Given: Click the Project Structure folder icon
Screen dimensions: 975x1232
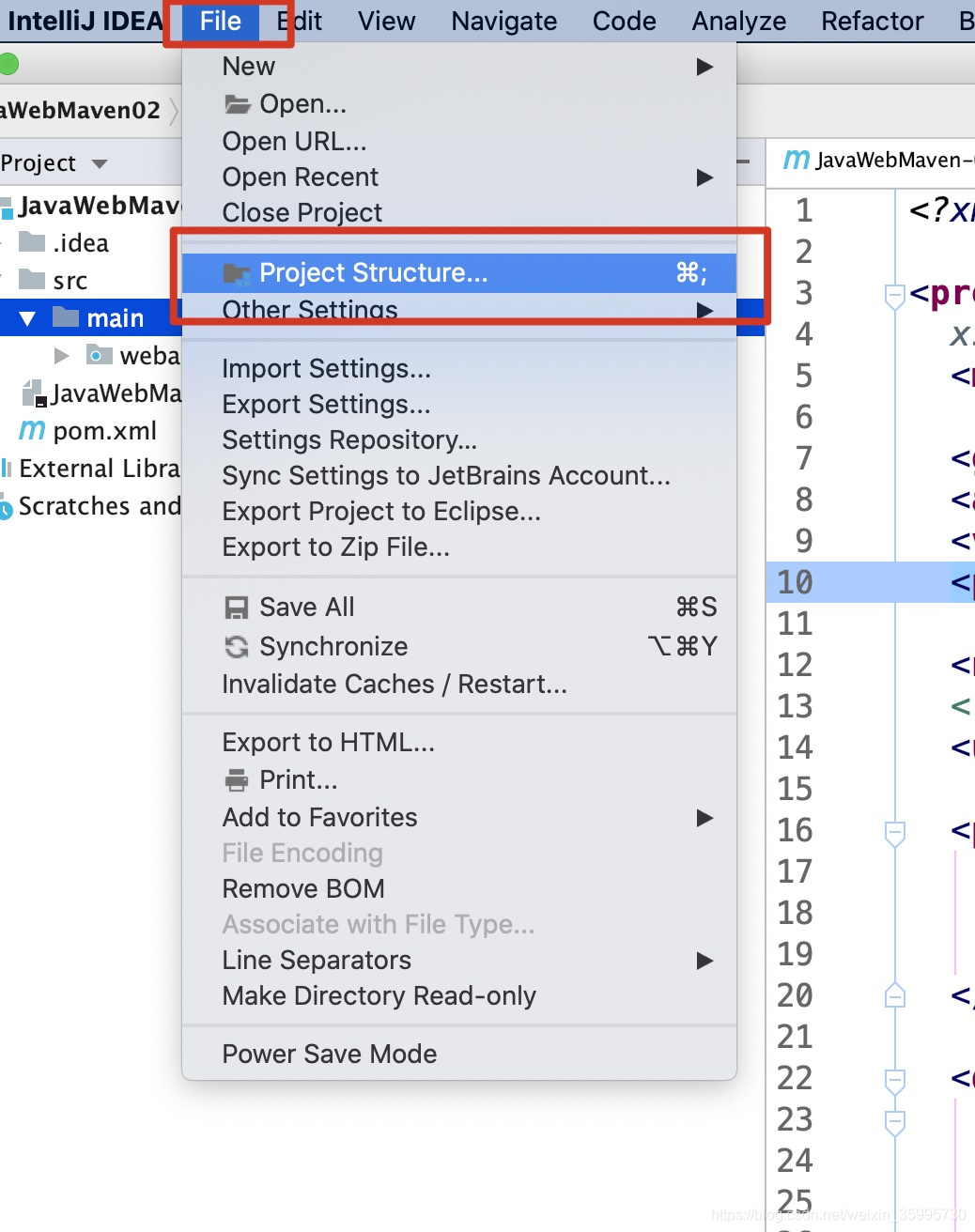Looking at the screenshot, I should click(237, 273).
